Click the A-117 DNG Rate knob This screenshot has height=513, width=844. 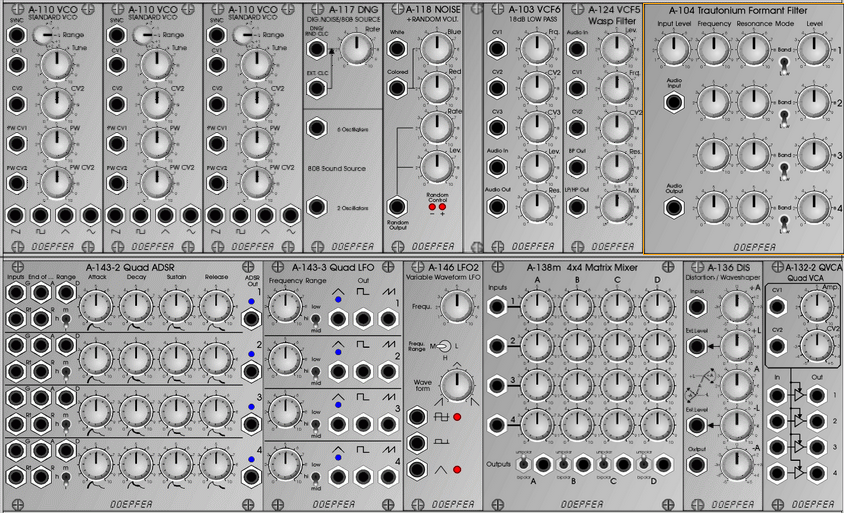point(356,48)
